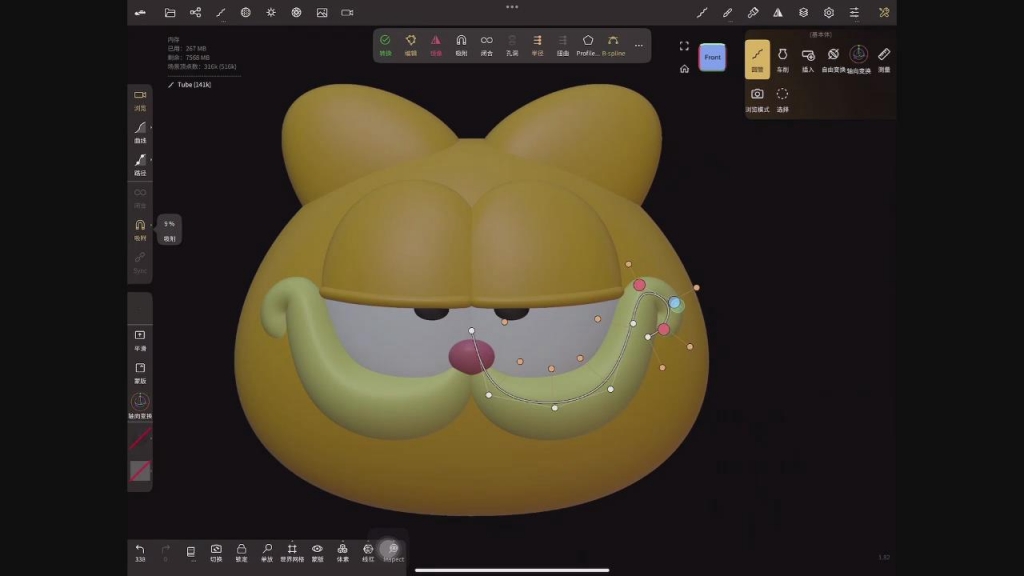1024x576 pixels.
Task: Open the settings gear menu
Action: click(829, 12)
